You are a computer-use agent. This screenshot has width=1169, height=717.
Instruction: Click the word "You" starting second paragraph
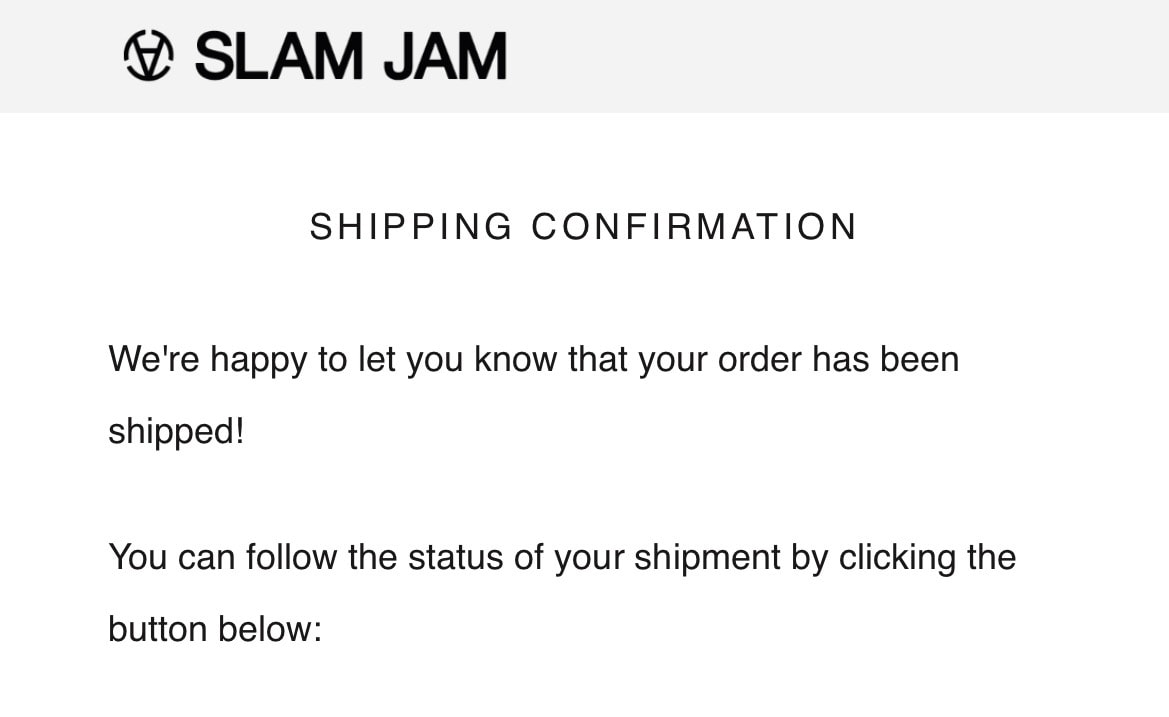138,557
